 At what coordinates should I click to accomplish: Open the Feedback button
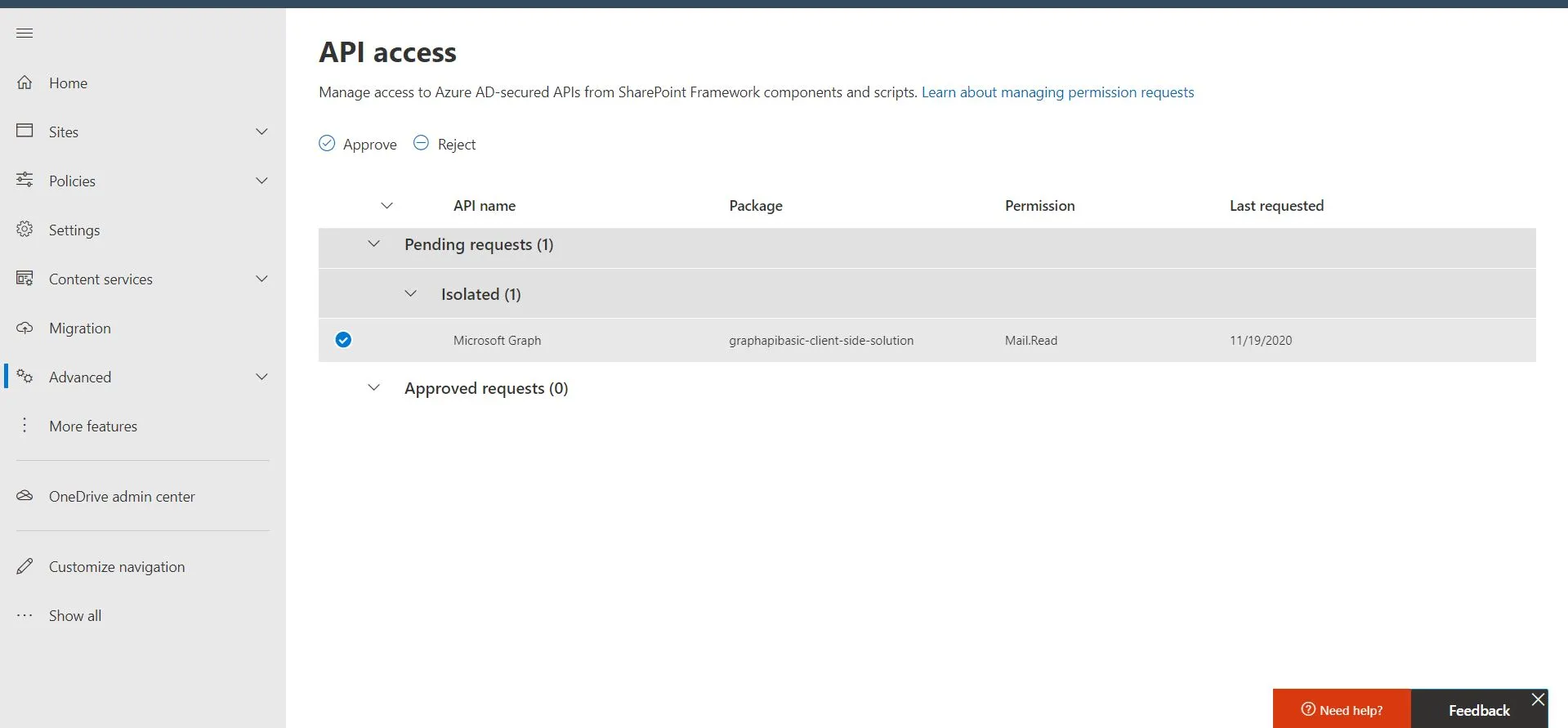point(1478,710)
